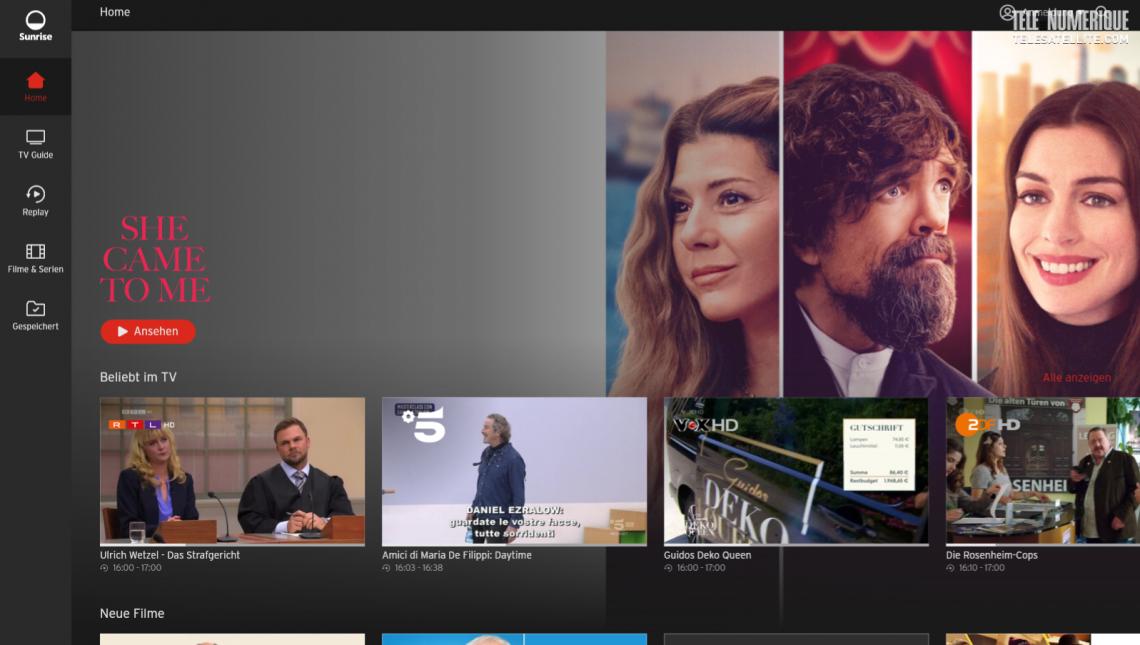
Task: Select the Canale 5 Amici thumbnail
Action: pyautogui.click(x=514, y=471)
